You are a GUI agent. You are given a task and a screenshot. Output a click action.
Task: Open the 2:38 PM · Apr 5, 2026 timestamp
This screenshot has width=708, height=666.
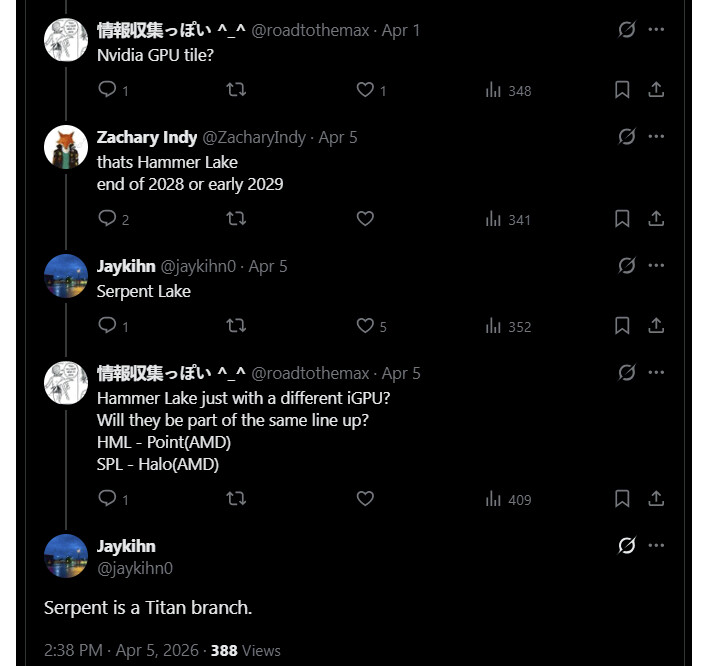click(122, 650)
